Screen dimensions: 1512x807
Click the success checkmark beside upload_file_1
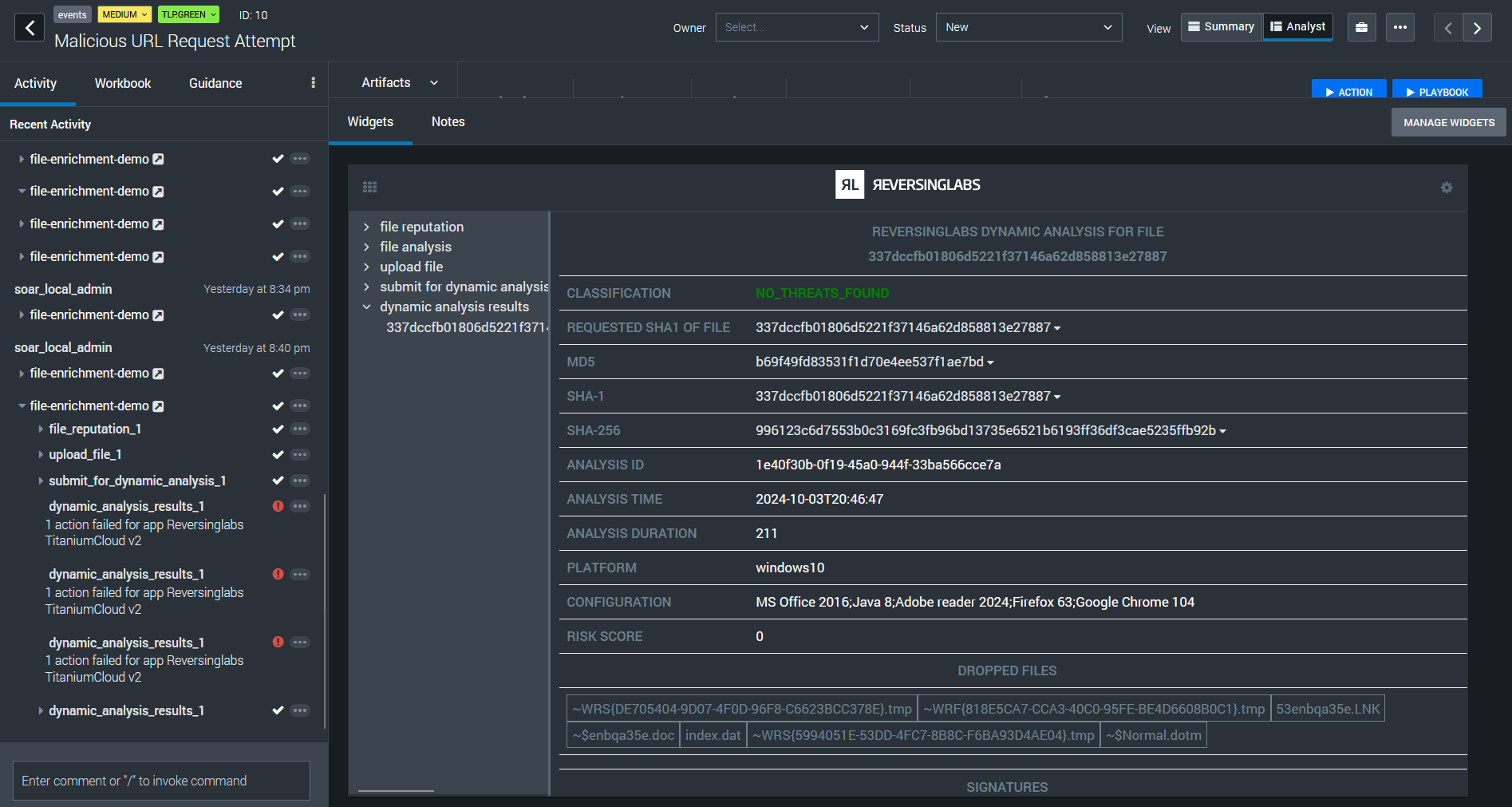tap(278, 455)
